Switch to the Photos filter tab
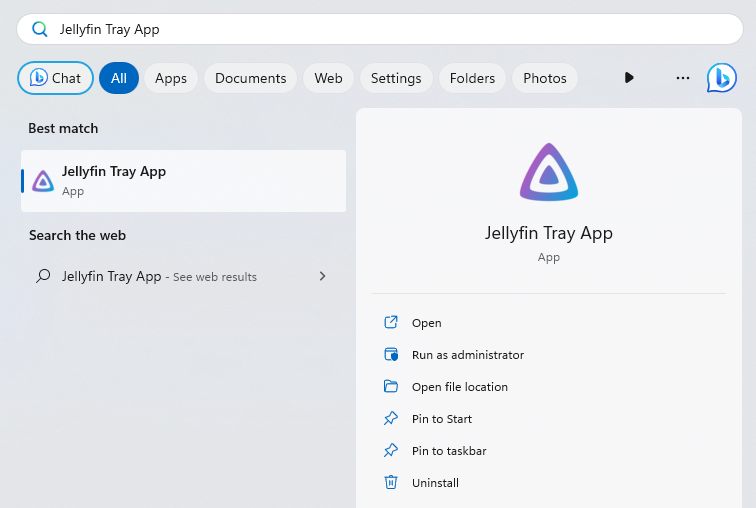Viewport: 756px width, 508px height. (x=545, y=78)
